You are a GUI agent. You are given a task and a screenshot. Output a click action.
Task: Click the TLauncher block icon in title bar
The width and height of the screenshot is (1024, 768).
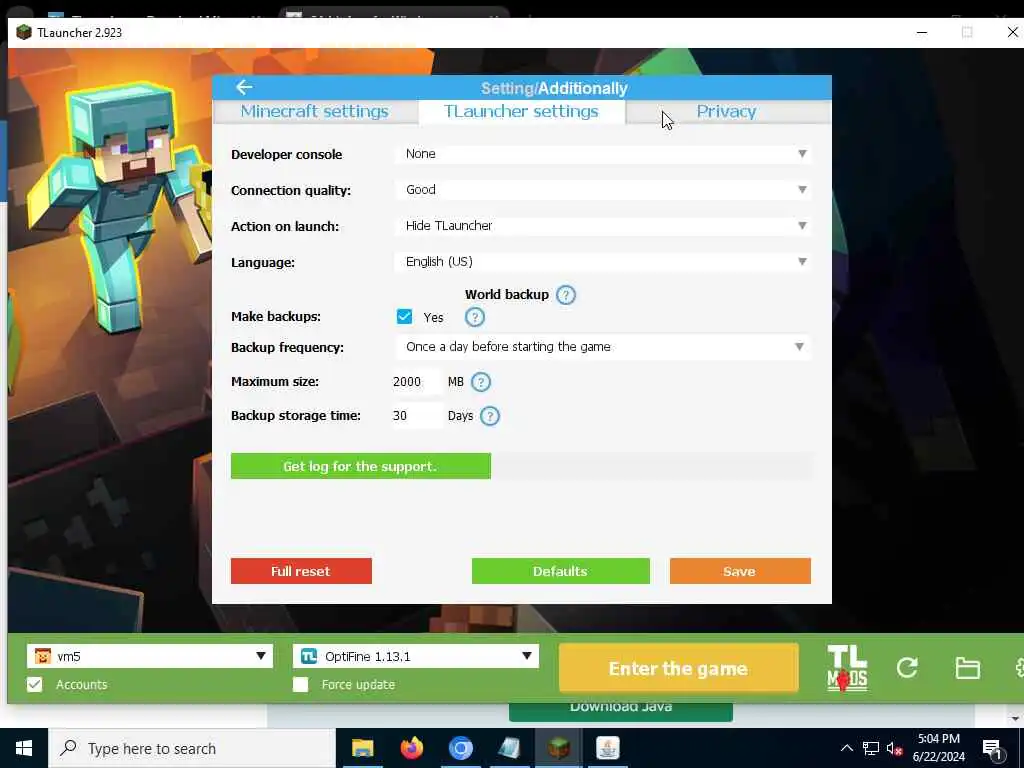[x=24, y=33]
